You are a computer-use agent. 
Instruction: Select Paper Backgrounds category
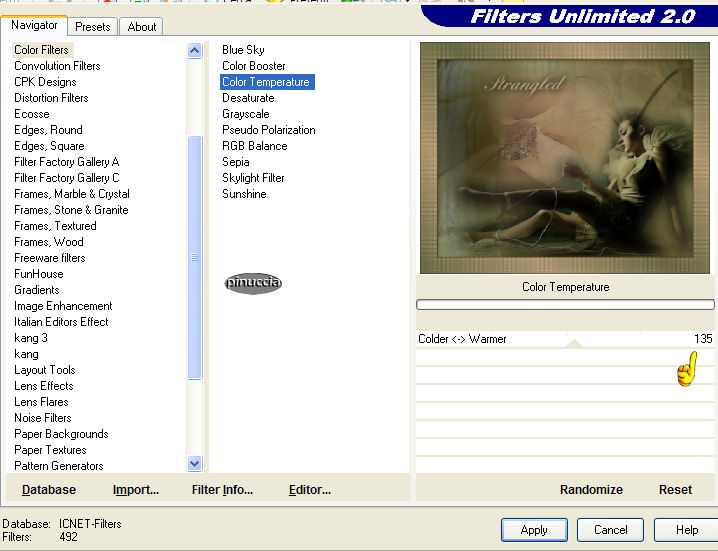(61, 434)
